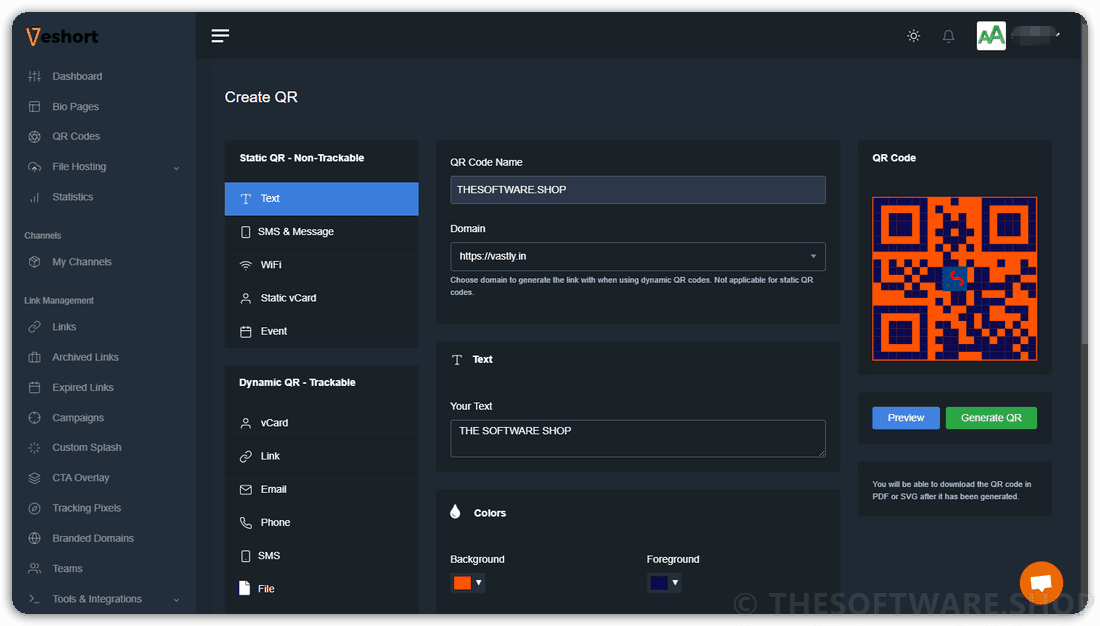Click the File Hosting cloud icon
The height and width of the screenshot is (626, 1100).
pos(34,167)
